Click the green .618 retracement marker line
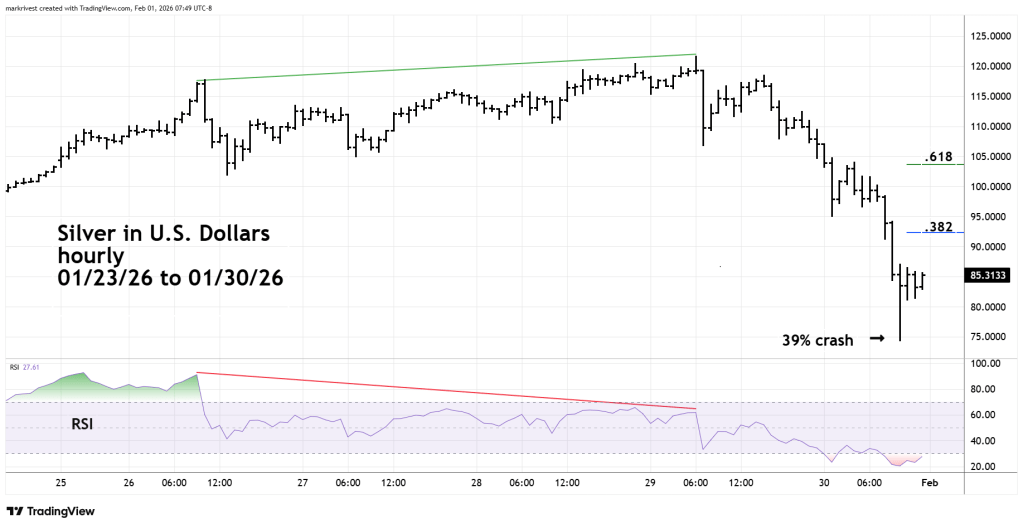The height and width of the screenshot is (528, 1023). tap(936, 163)
